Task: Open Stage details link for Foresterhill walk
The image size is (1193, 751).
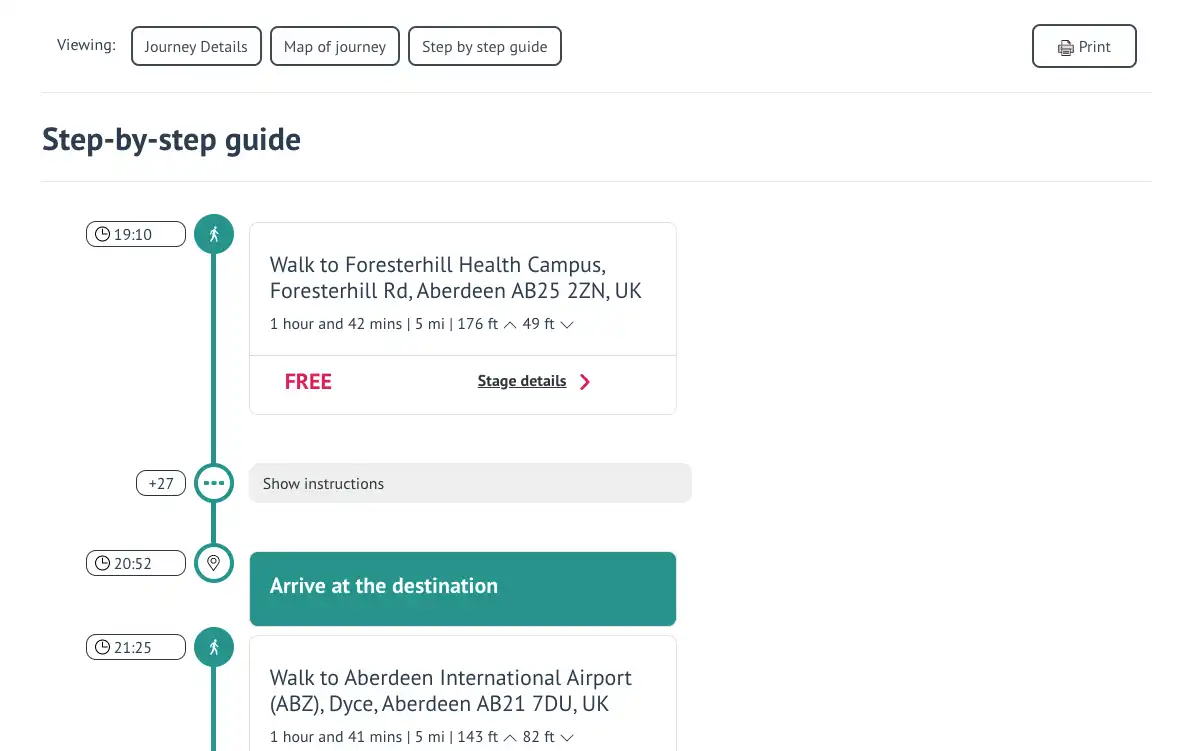Action: pos(522,381)
